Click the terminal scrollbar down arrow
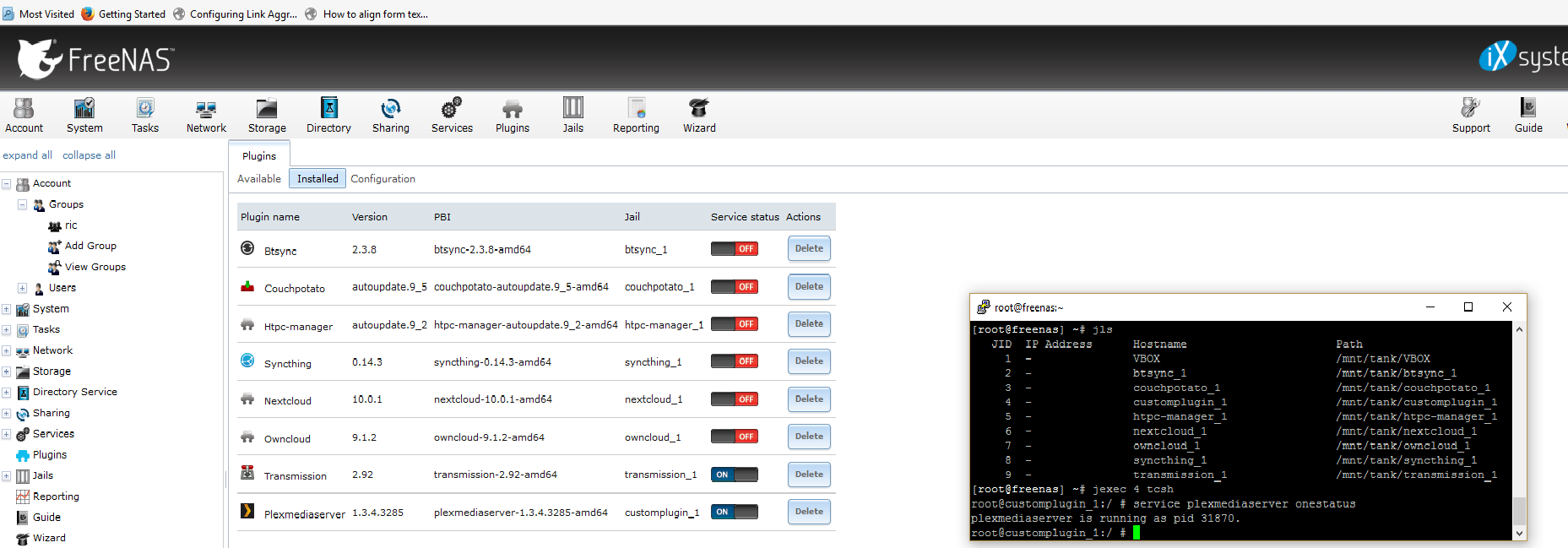Image resolution: width=1568 pixels, height=548 pixels. pos(1519,533)
